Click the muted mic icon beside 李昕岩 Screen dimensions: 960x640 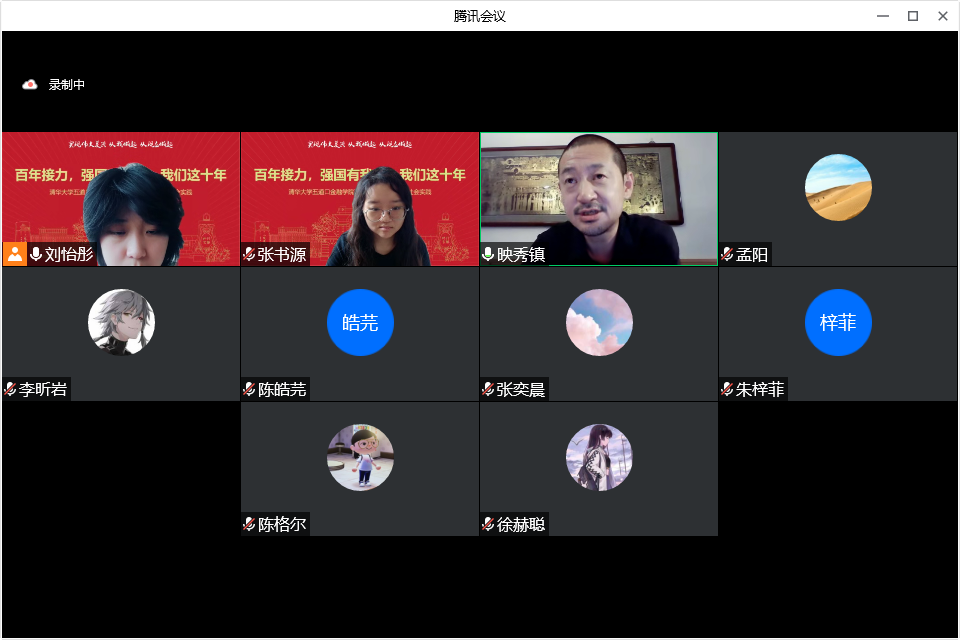pyautogui.click(x=10, y=389)
